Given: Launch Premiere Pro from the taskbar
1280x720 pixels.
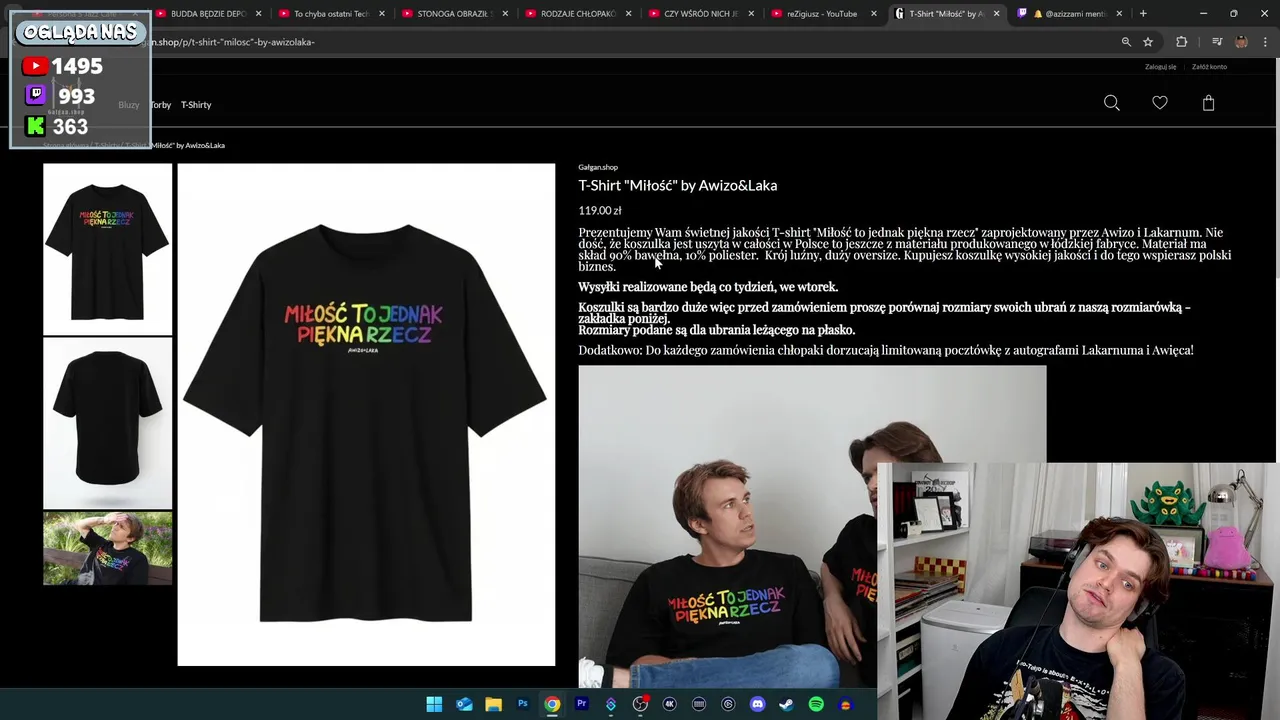Looking at the screenshot, I should 581,704.
